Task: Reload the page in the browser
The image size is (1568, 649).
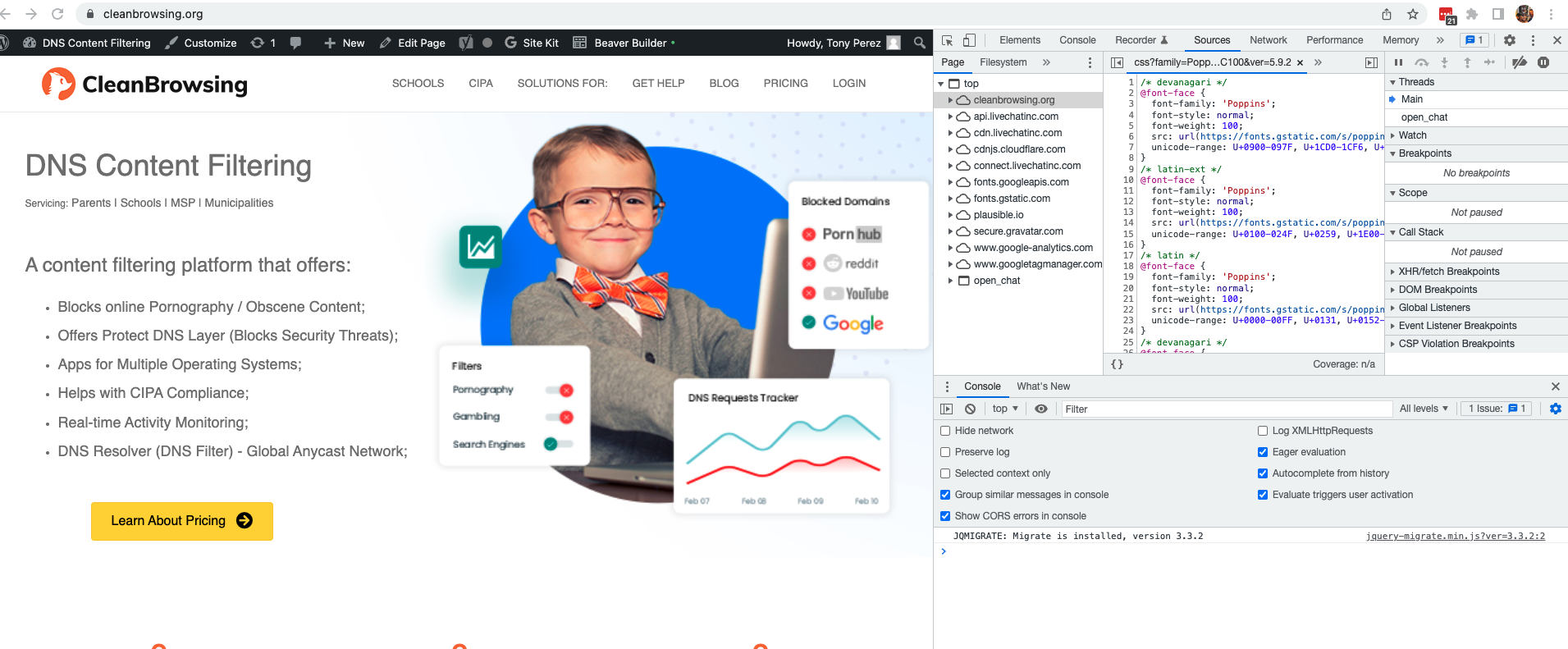Action: 57,14
